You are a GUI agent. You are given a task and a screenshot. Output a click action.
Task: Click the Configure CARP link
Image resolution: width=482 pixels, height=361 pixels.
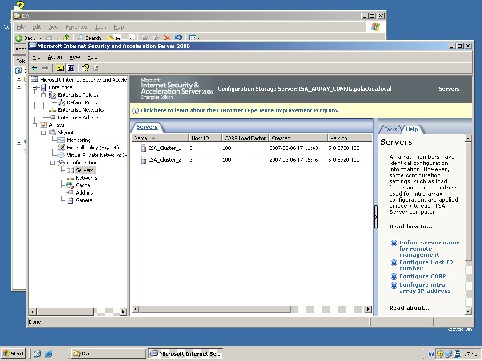(423, 276)
